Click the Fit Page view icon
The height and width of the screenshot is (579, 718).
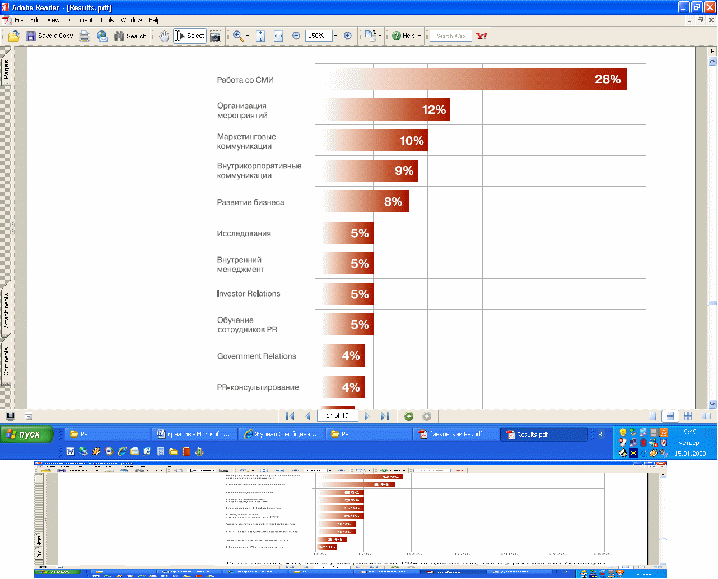pos(260,36)
